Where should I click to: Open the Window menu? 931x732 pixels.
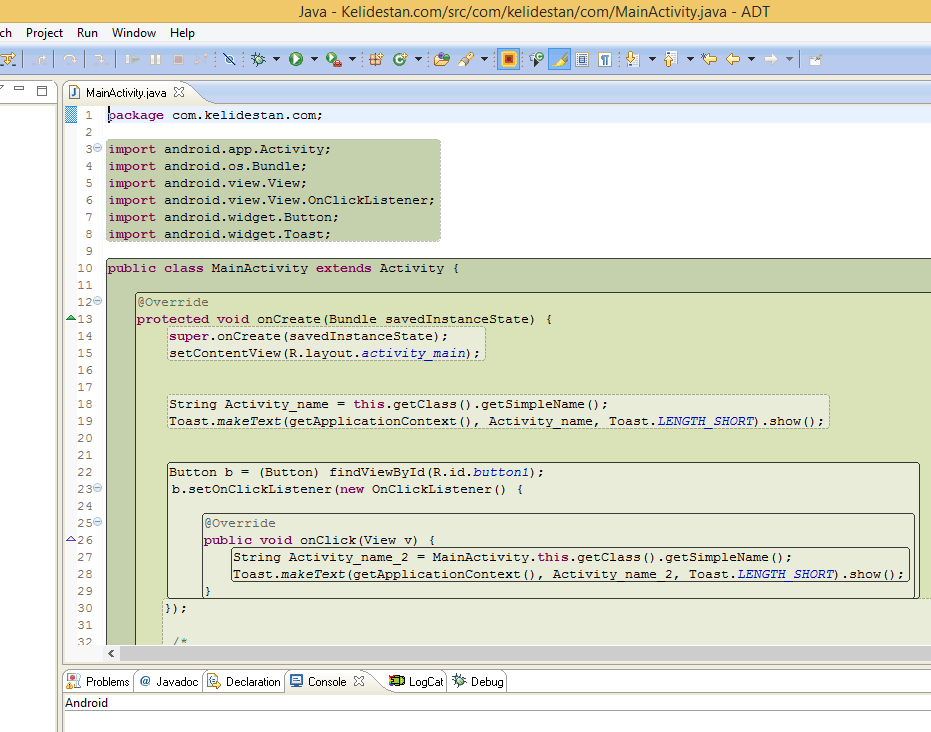tap(134, 33)
